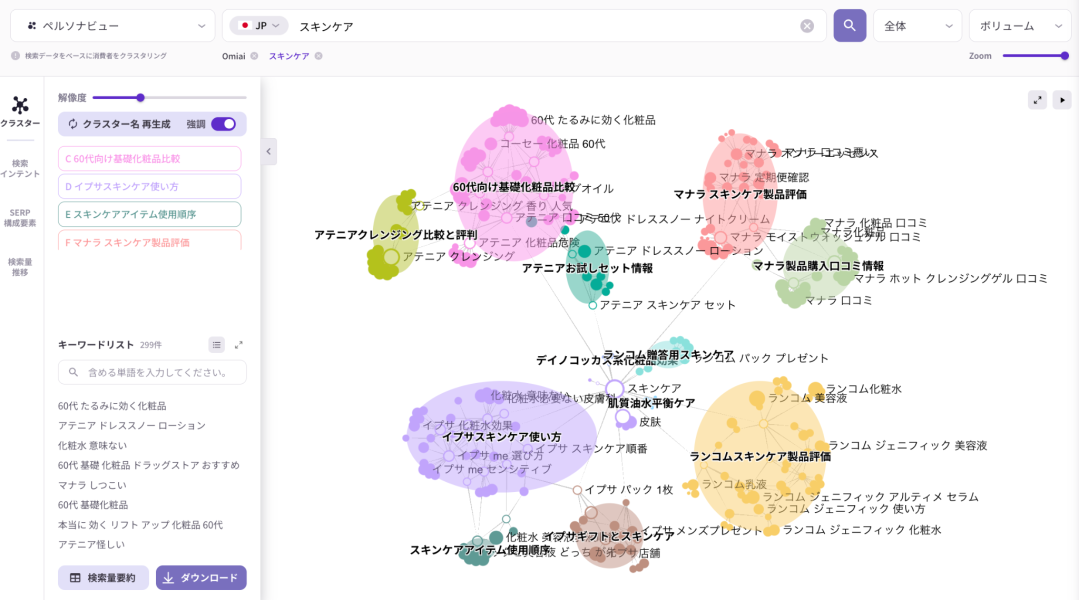Click the ダウンロード button
Screen dimensions: 1079x600
[201, 578]
